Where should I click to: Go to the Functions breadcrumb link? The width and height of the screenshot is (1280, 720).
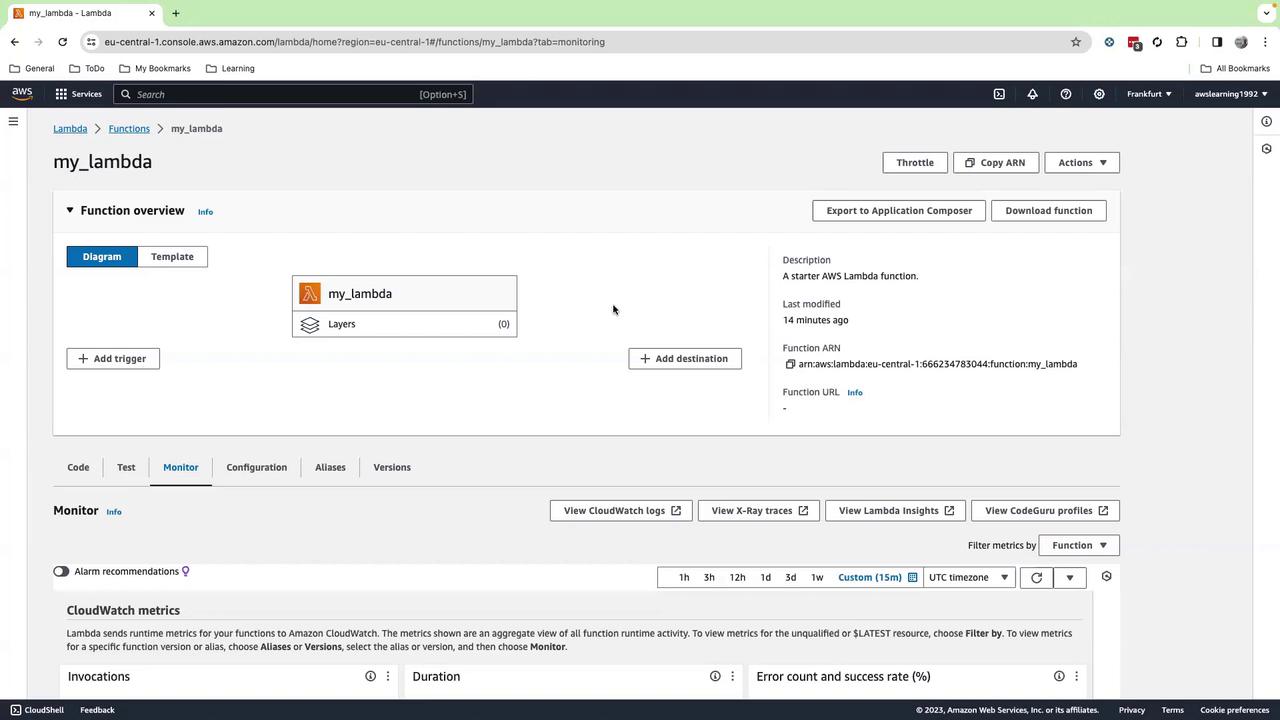click(129, 129)
